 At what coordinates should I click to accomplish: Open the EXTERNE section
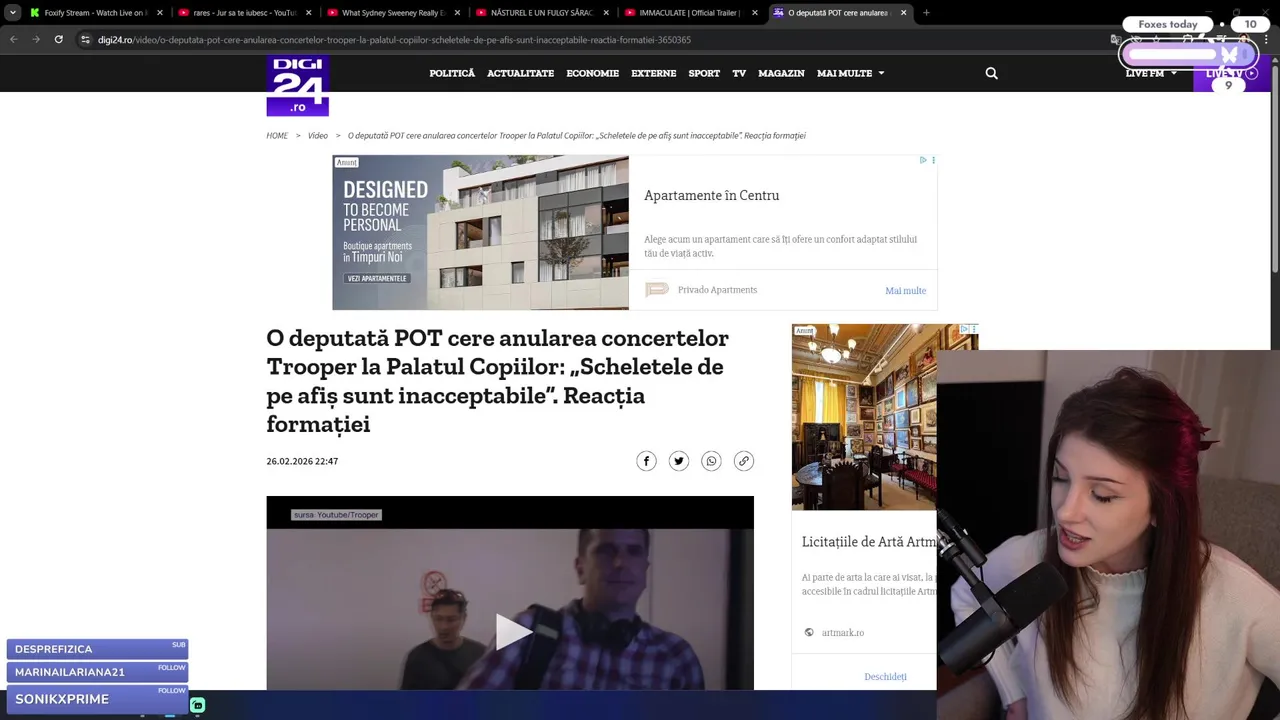tap(653, 73)
